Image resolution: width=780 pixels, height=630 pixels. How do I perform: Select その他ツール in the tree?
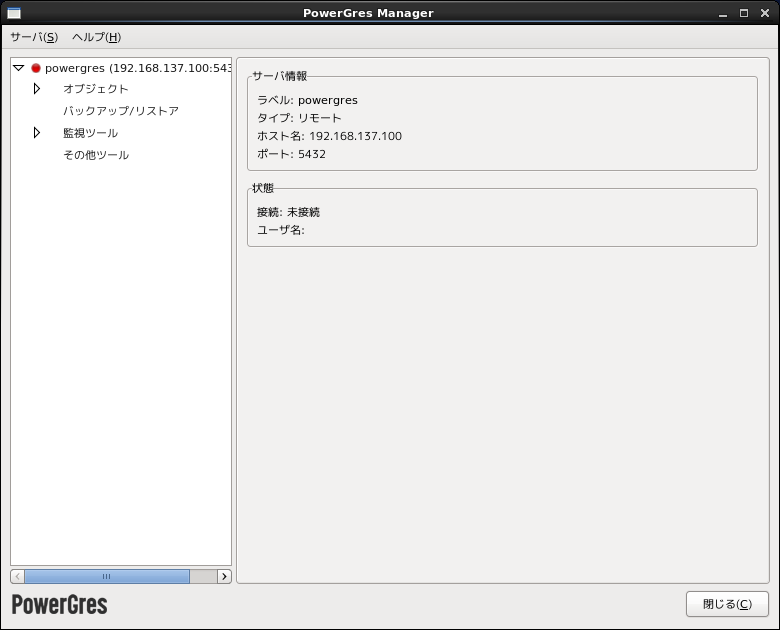tap(96, 155)
